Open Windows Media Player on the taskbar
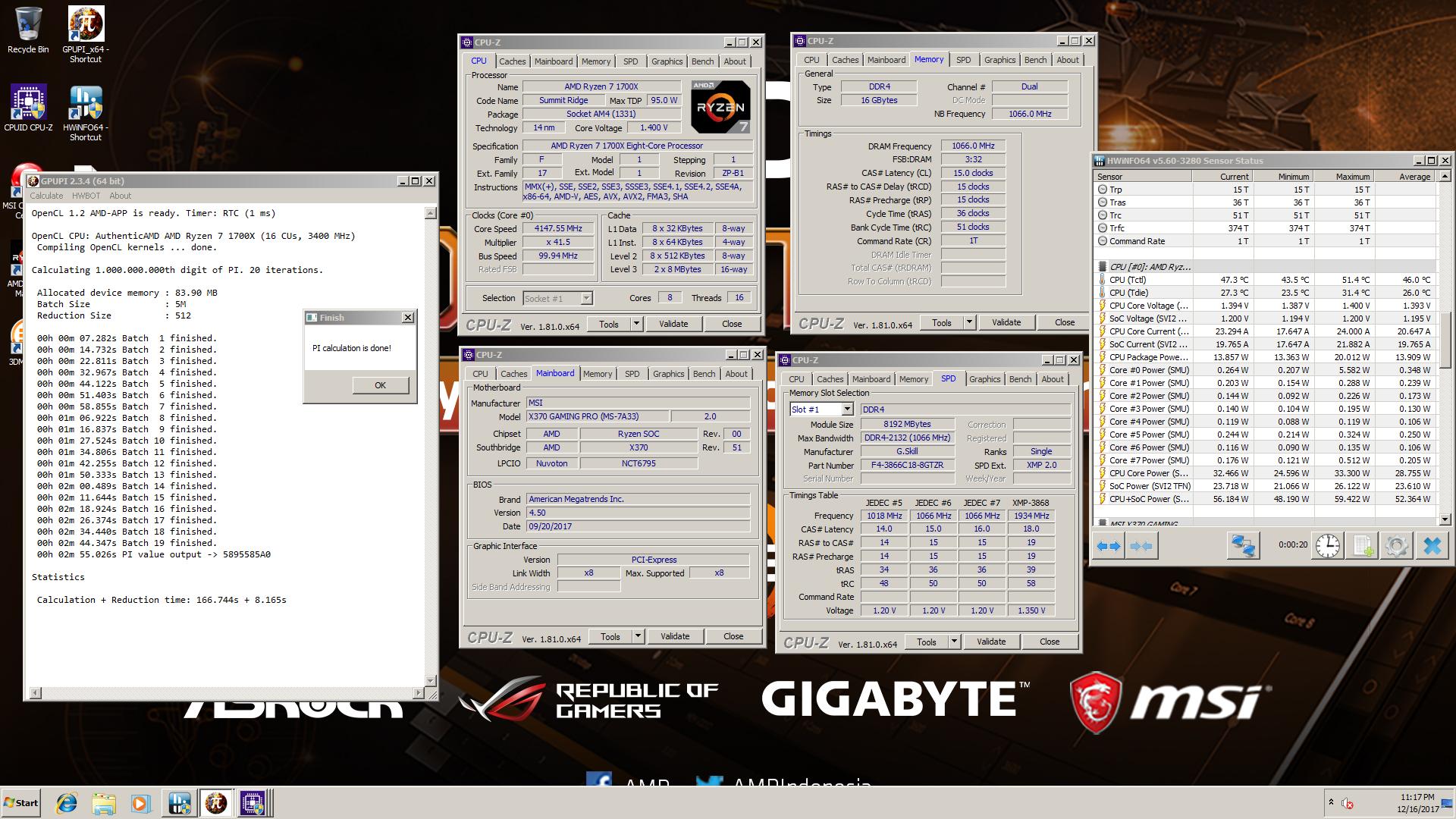 click(x=141, y=803)
